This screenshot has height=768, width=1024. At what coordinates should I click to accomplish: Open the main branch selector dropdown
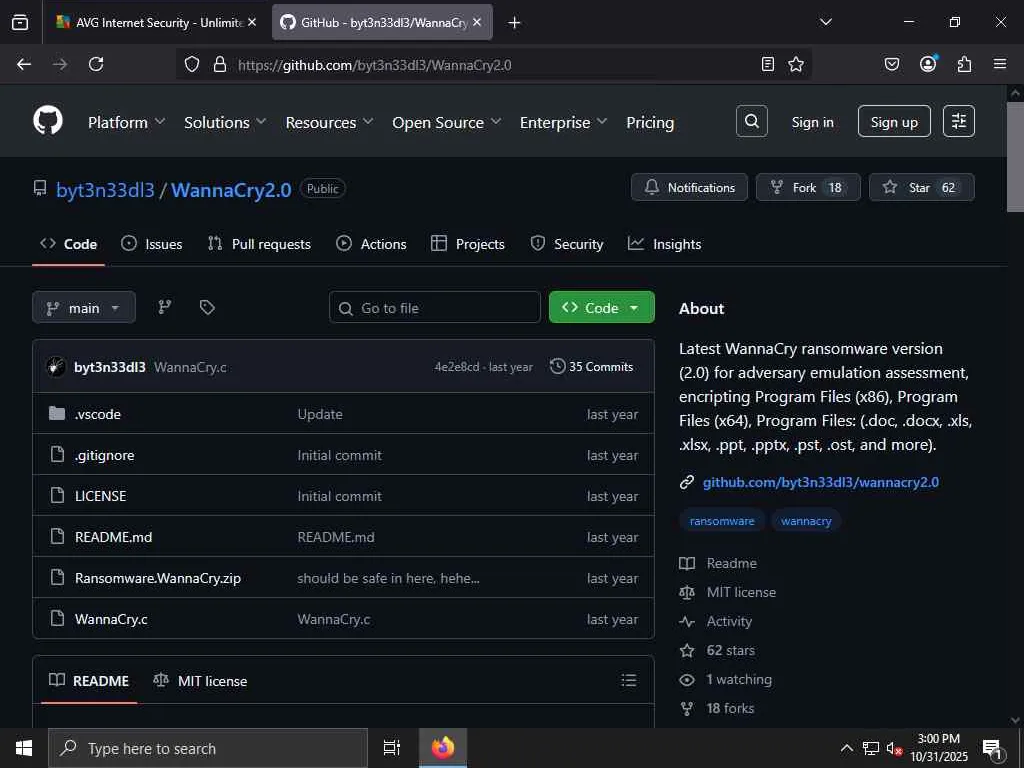(84, 307)
